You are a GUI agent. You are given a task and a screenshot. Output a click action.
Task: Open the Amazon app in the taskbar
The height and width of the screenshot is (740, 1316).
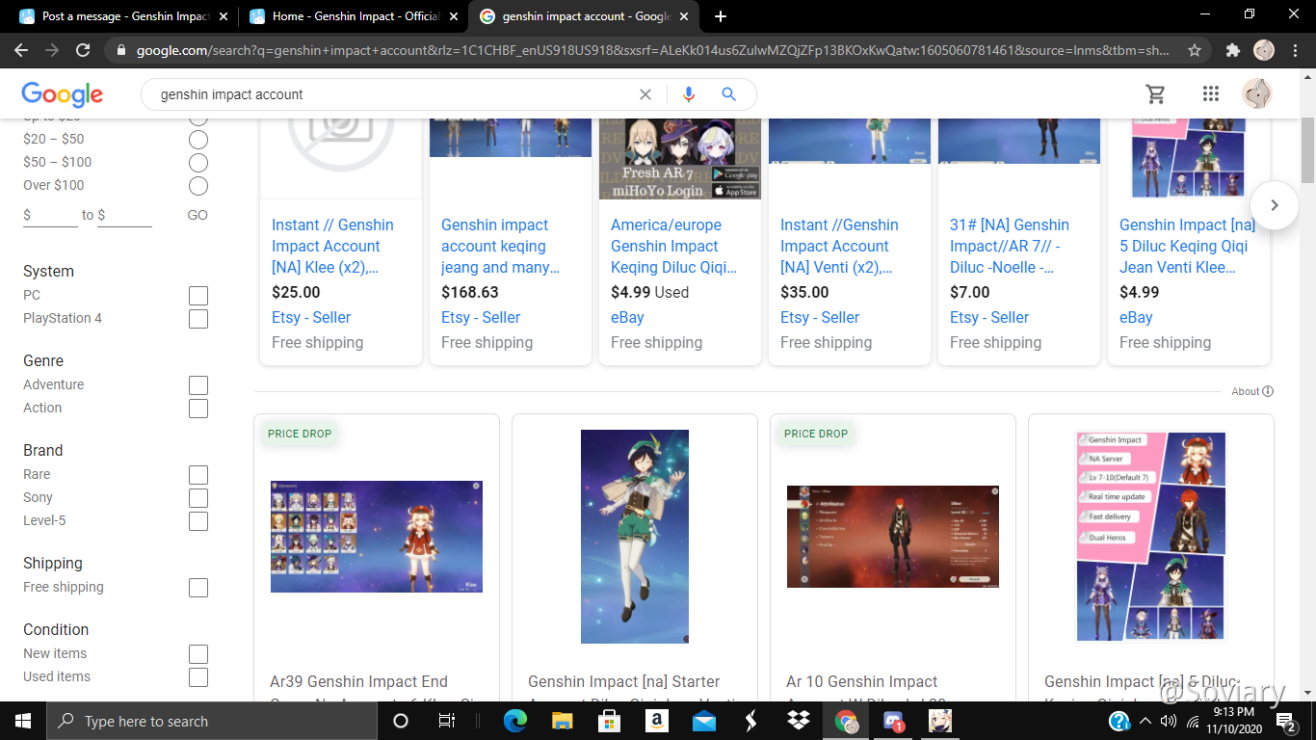[657, 721]
